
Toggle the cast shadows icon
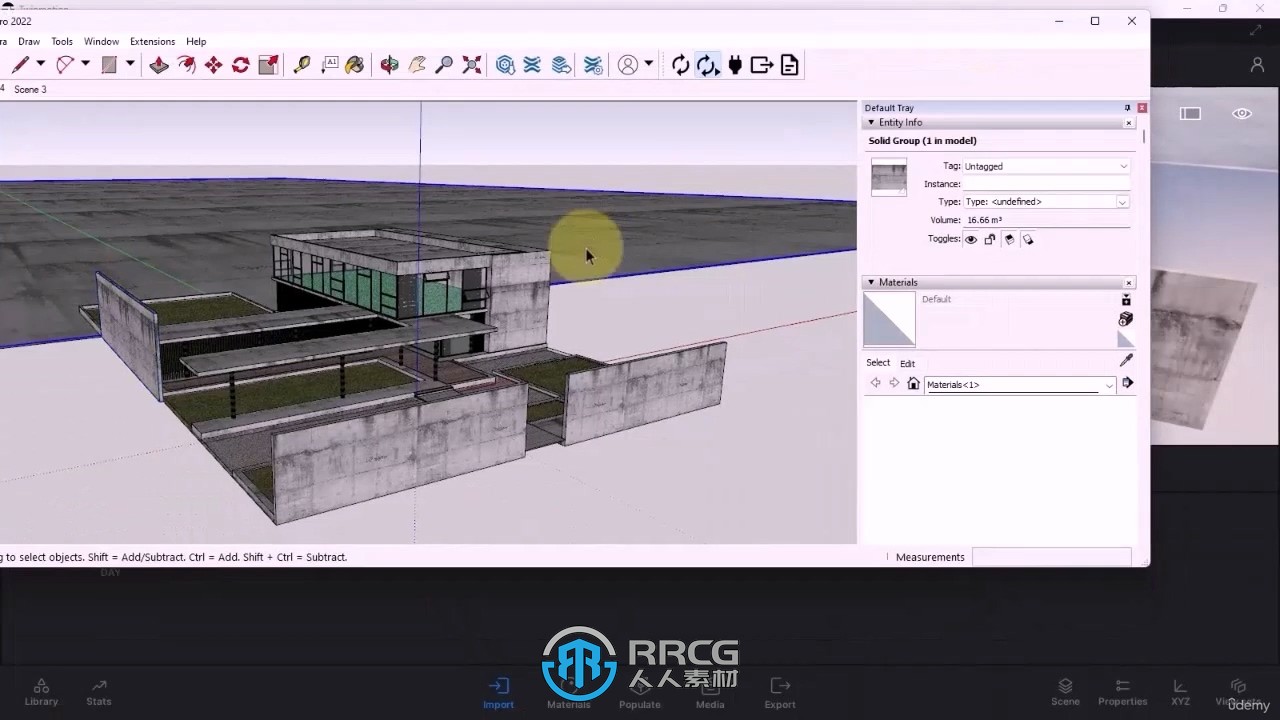pyautogui.click(x=1028, y=239)
